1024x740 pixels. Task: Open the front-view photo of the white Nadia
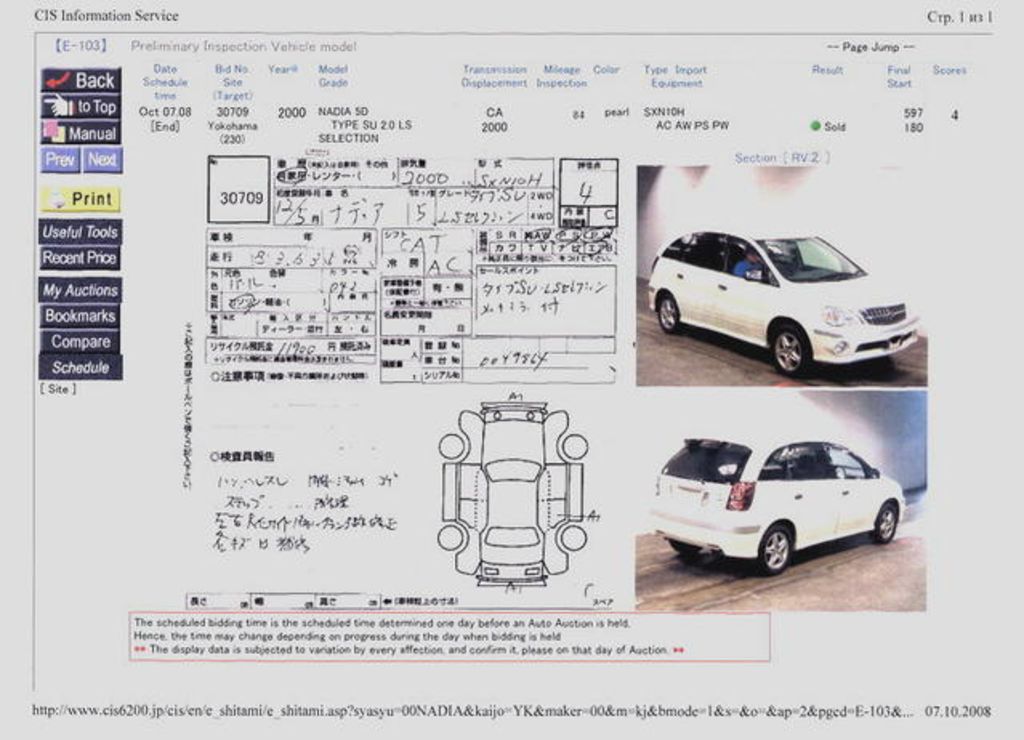point(782,276)
